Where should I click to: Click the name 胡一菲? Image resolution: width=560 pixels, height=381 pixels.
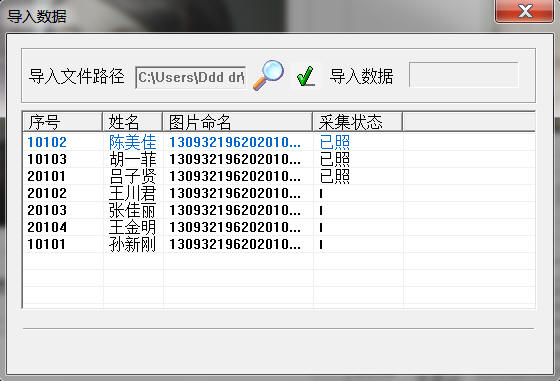(x=132, y=159)
